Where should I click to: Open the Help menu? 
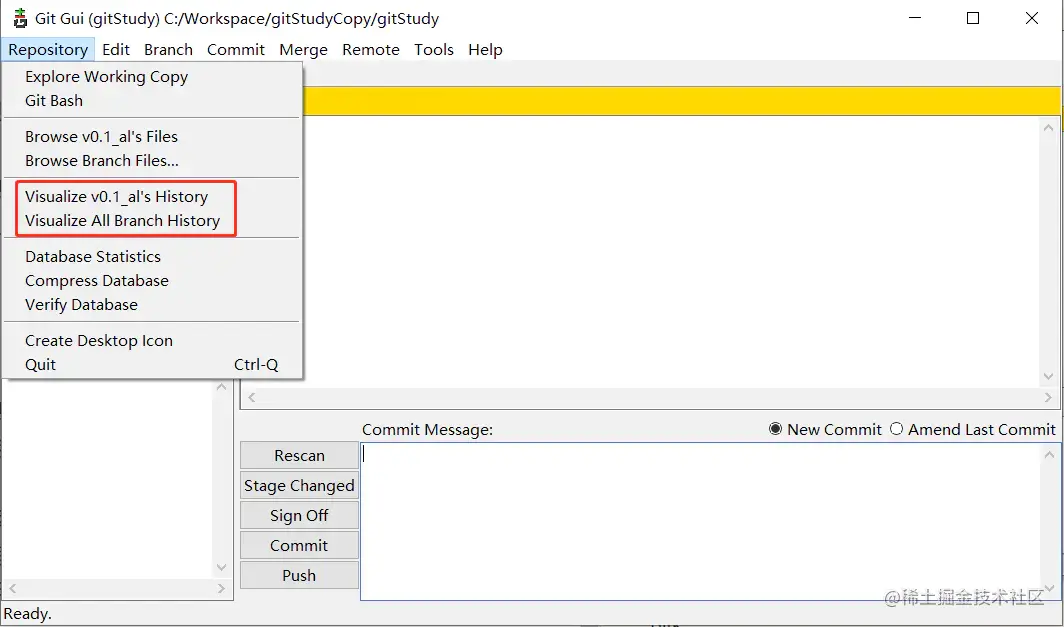[x=485, y=50]
